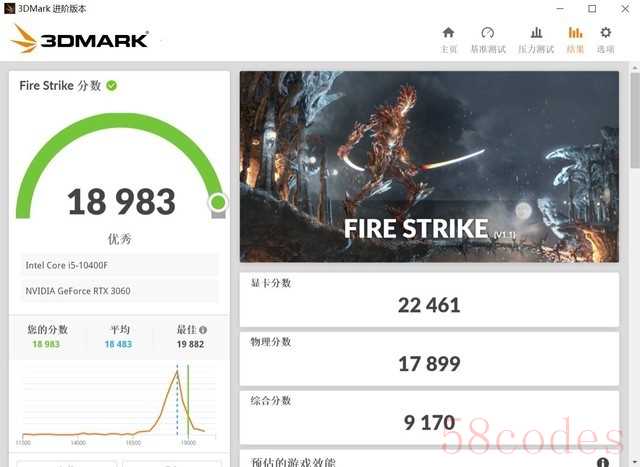Click the average score 18 483 value
This screenshot has height=467, width=640.
(118, 344)
